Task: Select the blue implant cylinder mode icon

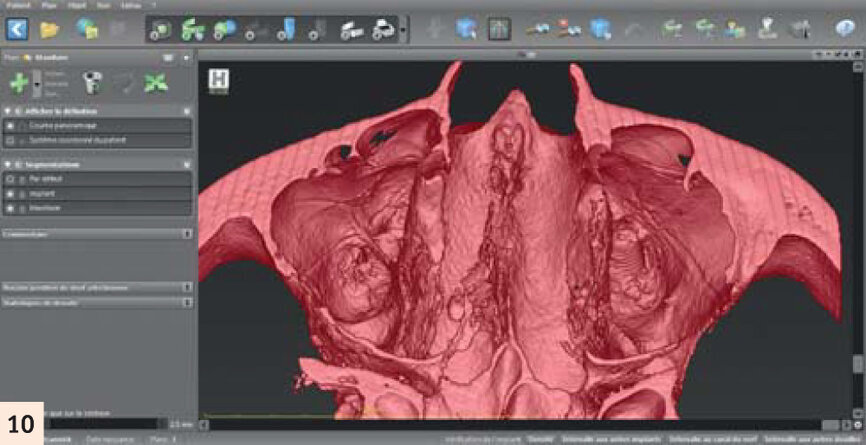Action: tap(287, 29)
